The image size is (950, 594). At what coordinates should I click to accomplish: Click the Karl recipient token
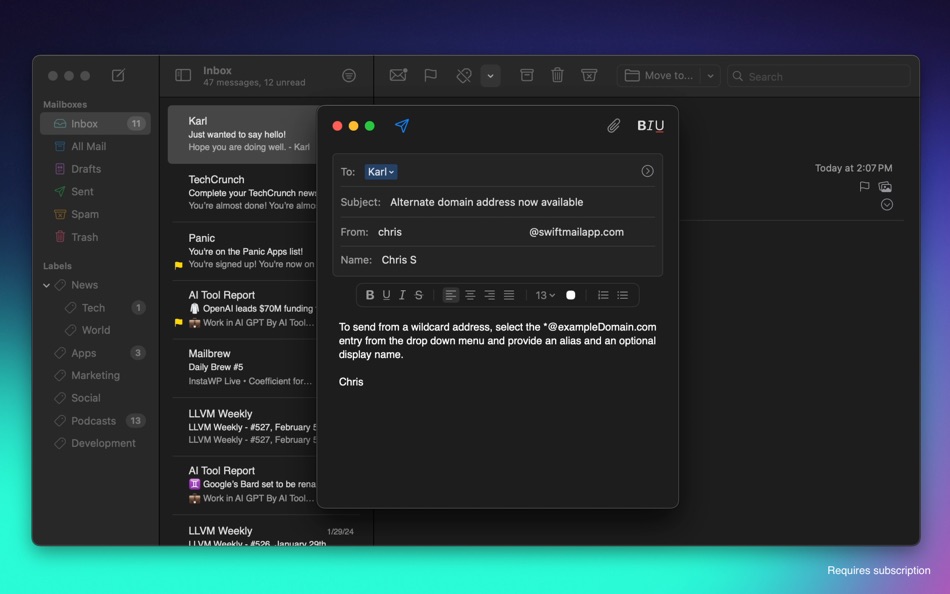380,172
